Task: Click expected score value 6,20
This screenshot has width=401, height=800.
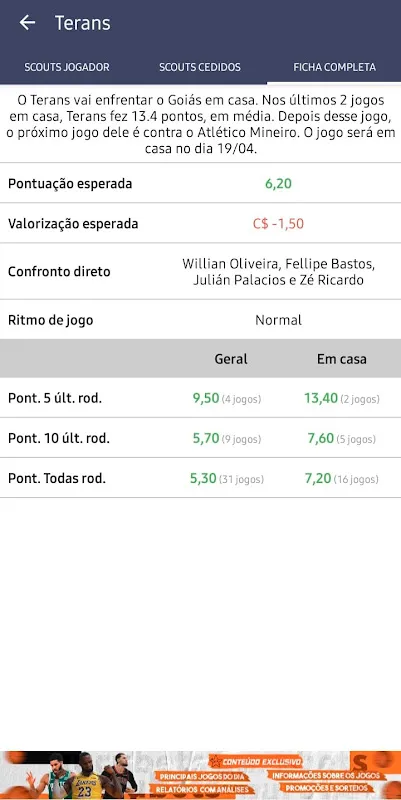Action: (x=278, y=184)
